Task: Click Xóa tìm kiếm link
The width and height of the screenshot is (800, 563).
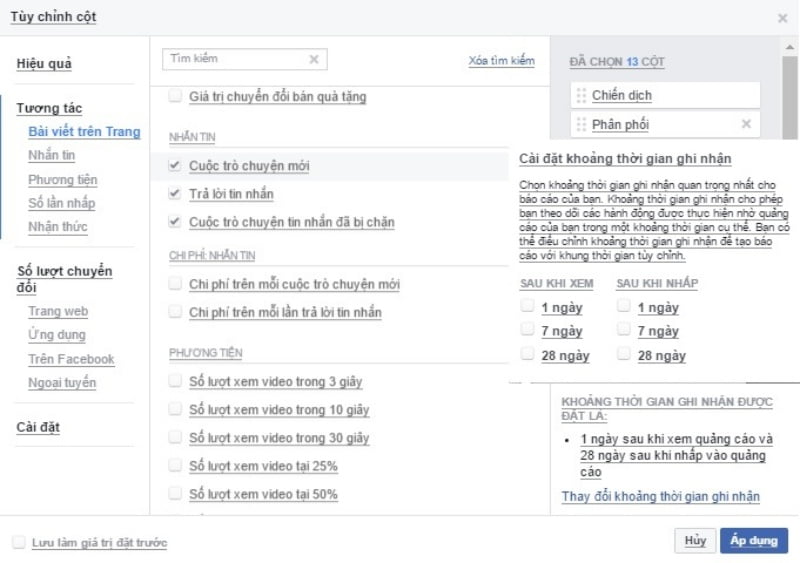Action: 501,61
